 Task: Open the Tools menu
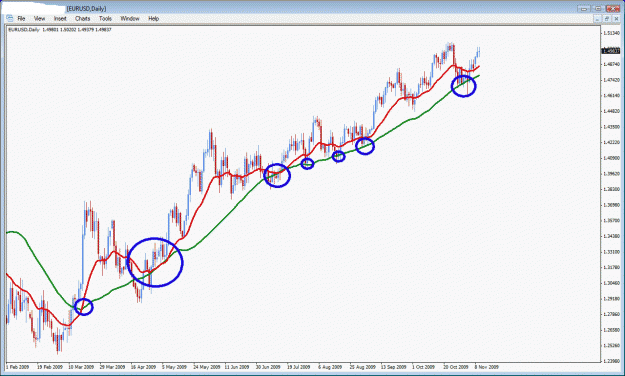coord(105,18)
